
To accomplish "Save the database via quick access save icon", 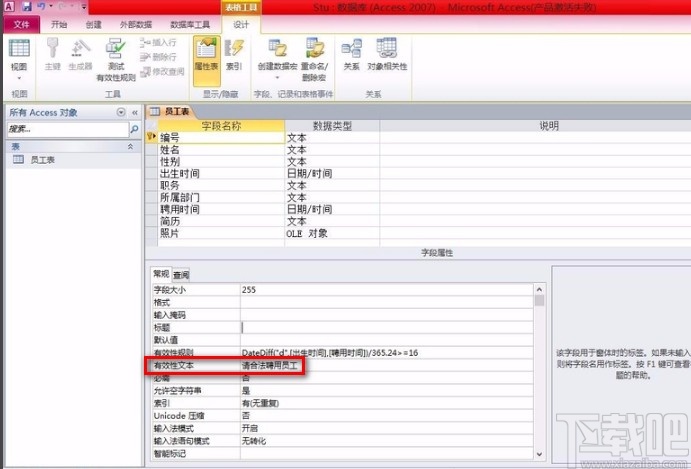I will tap(27, 6).
